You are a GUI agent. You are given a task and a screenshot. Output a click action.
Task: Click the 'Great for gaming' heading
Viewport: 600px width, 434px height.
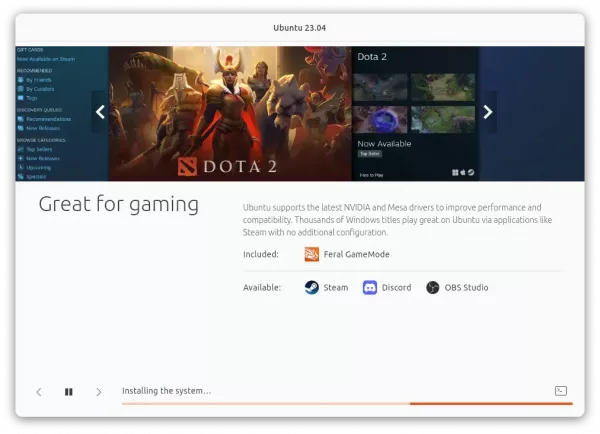click(x=119, y=204)
